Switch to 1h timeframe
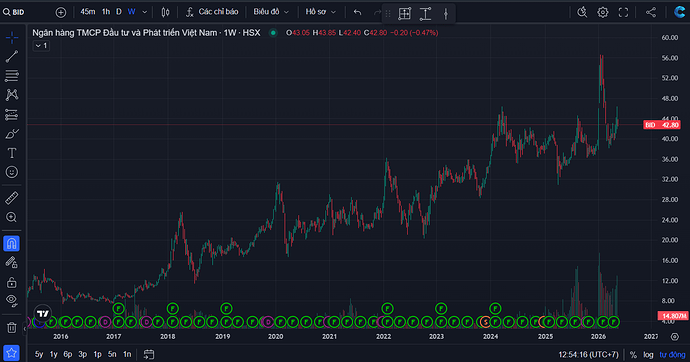 (106, 12)
